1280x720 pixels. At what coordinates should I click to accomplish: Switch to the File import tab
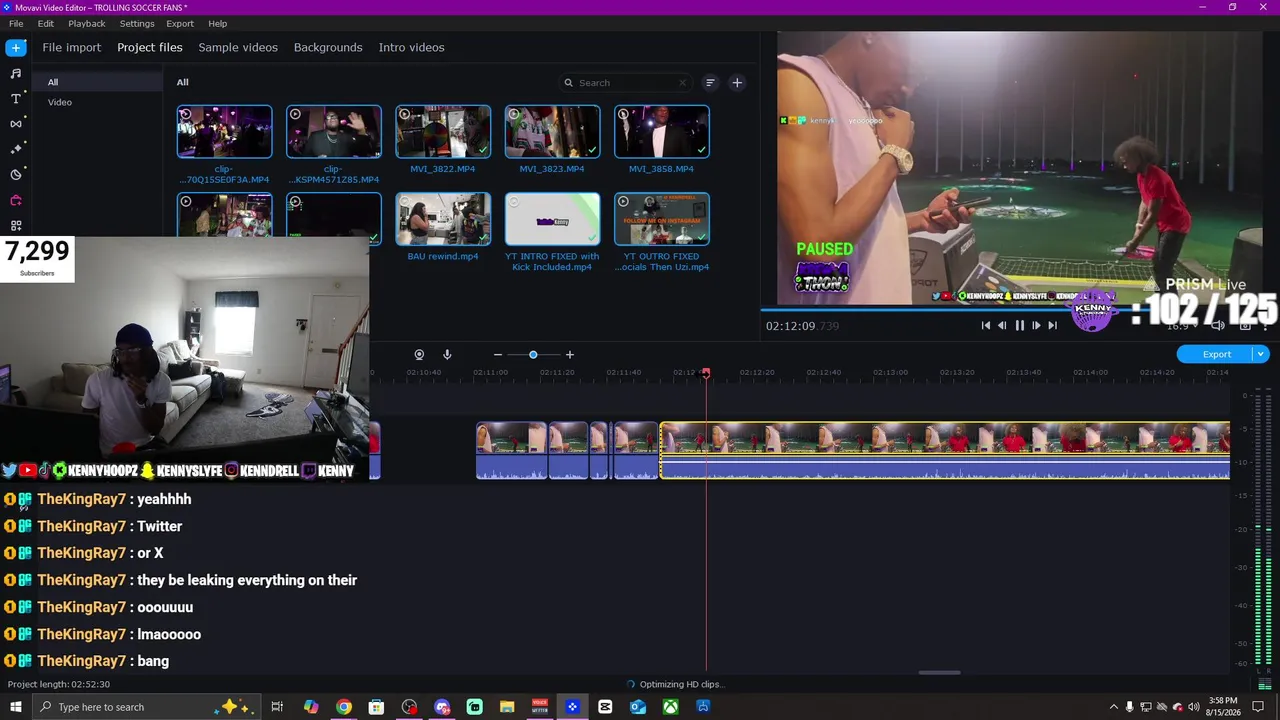[x=71, y=47]
